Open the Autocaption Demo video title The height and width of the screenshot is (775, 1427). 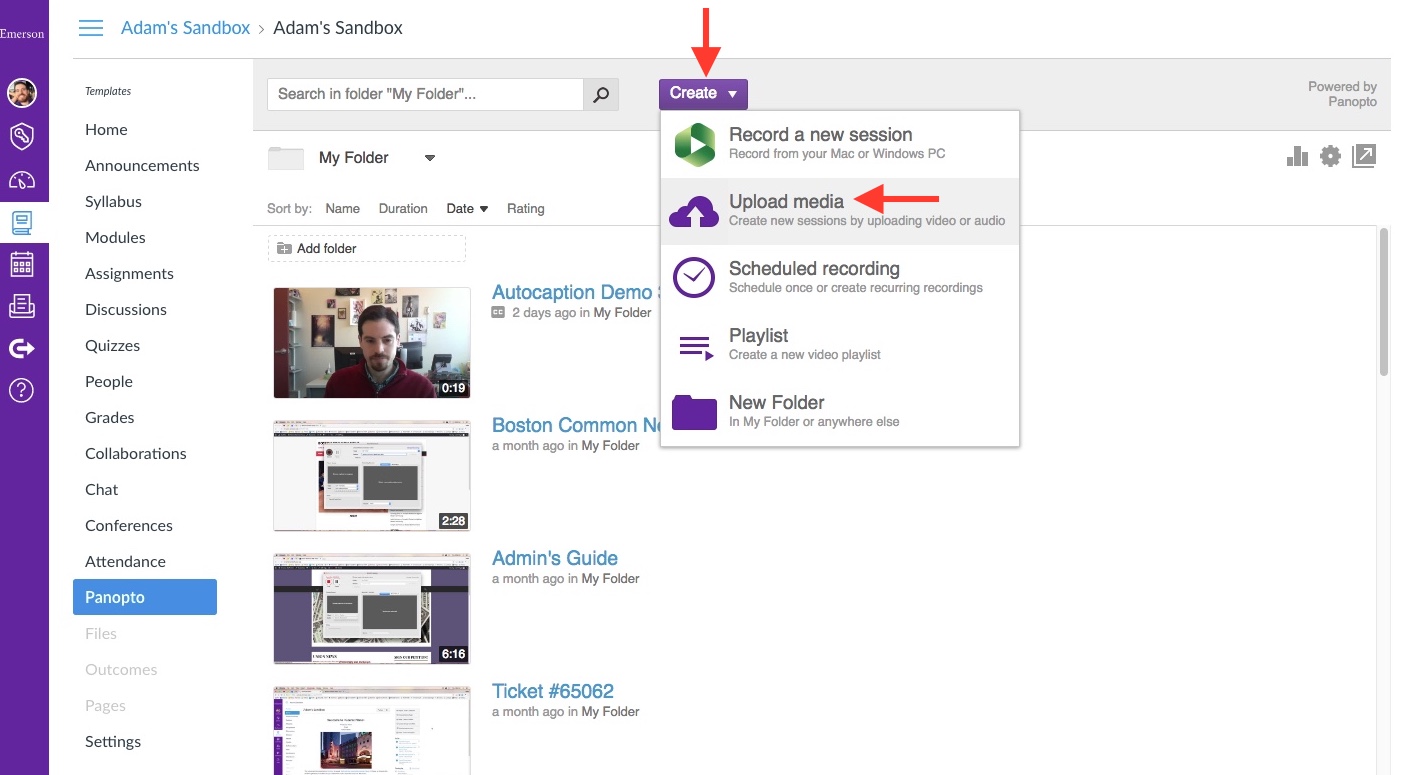[x=576, y=292]
